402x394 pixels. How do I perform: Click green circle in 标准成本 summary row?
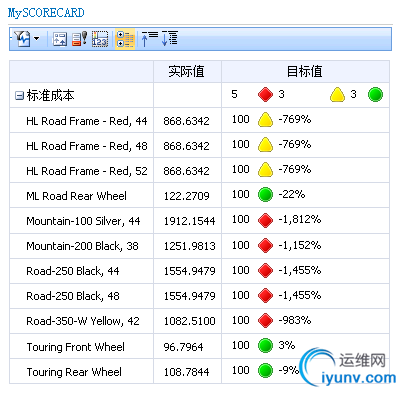click(x=375, y=94)
